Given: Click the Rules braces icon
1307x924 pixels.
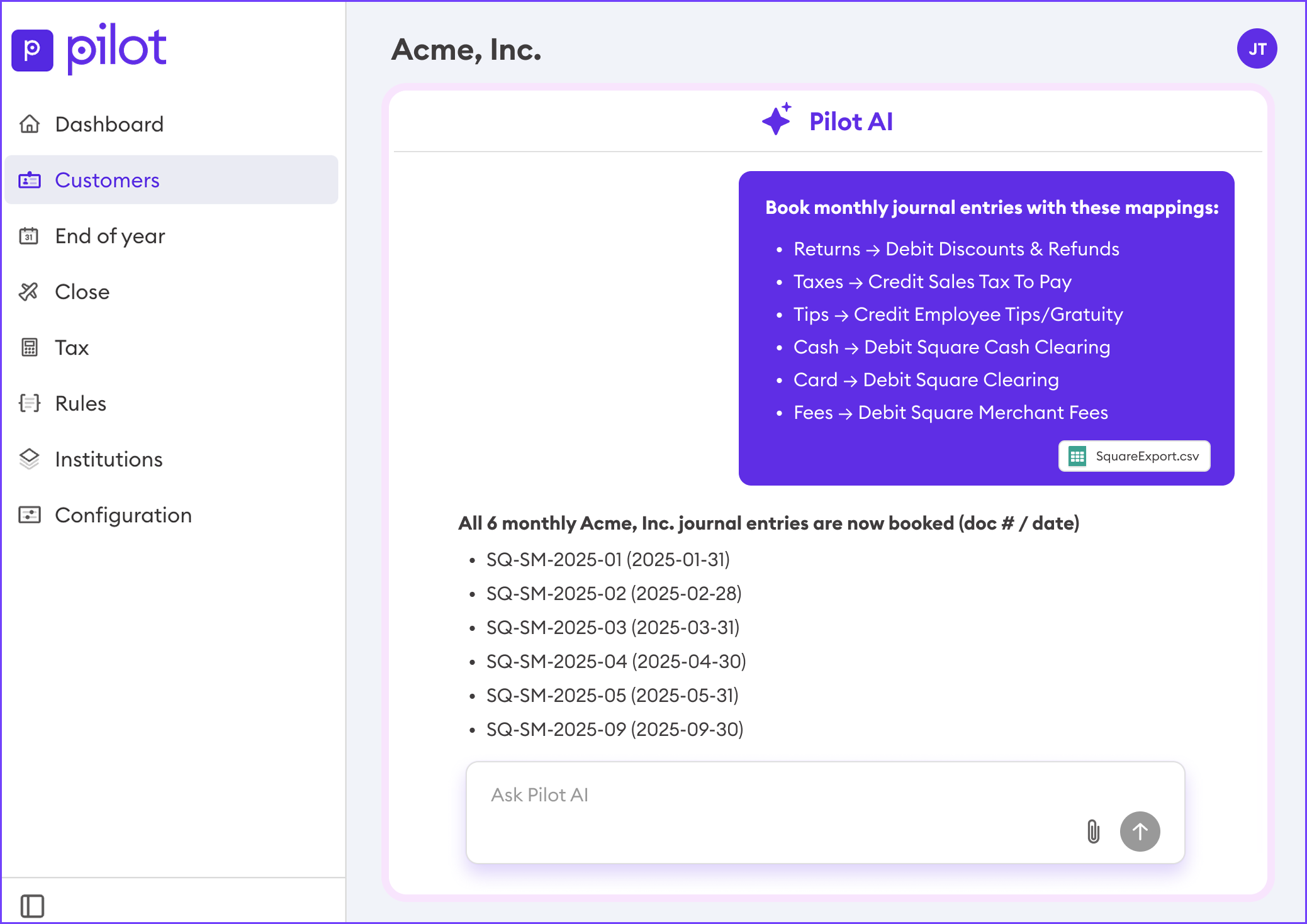Looking at the screenshot, I should pos(30,403).
